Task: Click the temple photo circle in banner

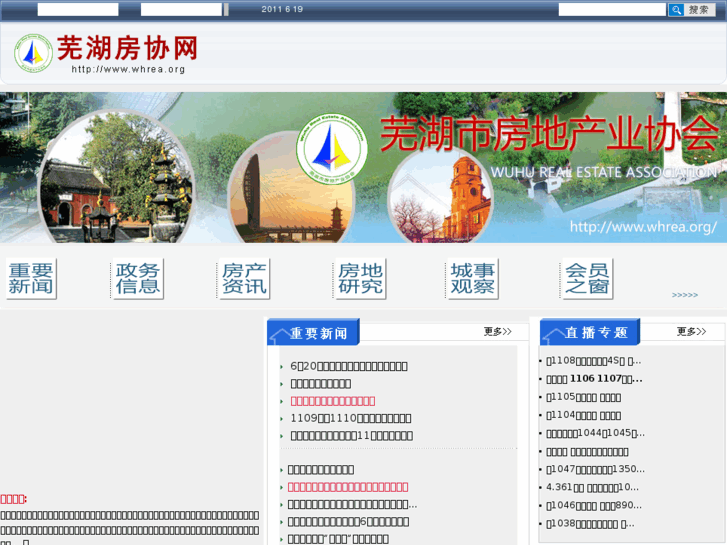Action: click(x=116, y=177)
